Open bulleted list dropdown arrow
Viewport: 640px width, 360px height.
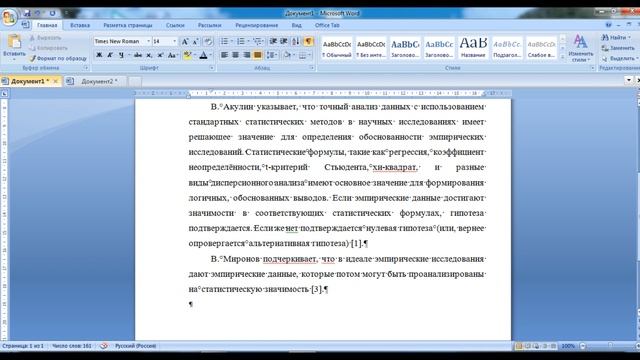231,41
